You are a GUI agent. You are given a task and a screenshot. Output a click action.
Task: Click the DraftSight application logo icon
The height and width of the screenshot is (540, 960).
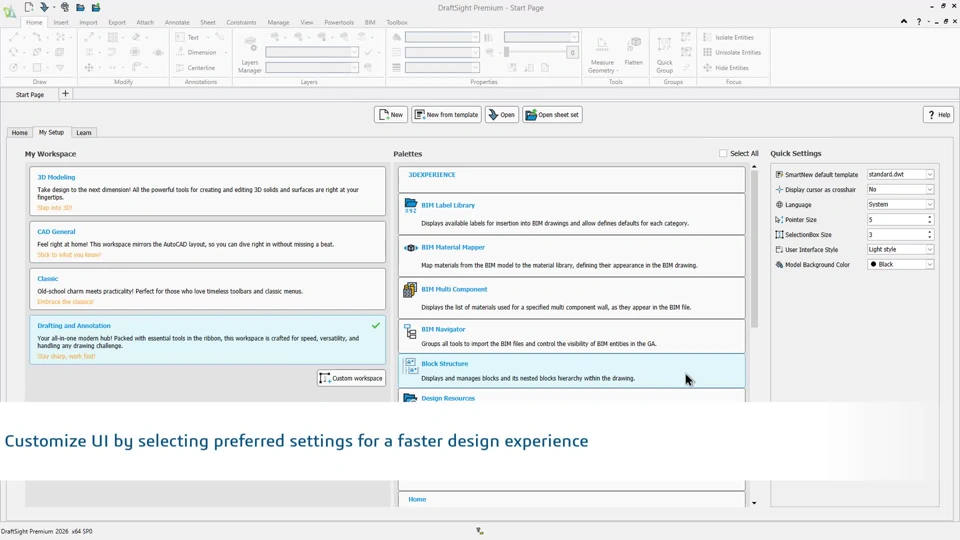(x=9, y=12)
